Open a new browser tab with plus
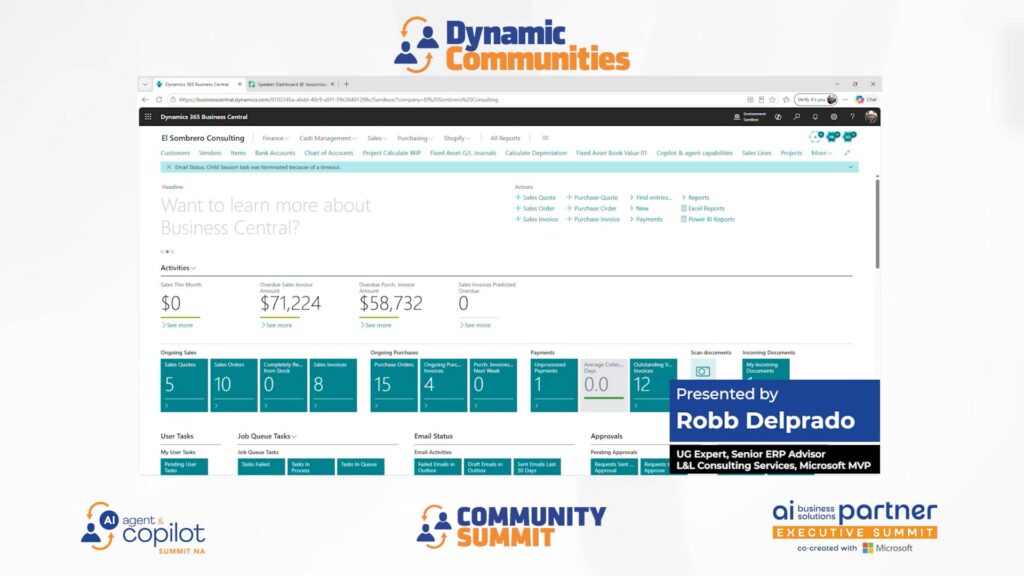1024x576 pixels. pos(347,84)
